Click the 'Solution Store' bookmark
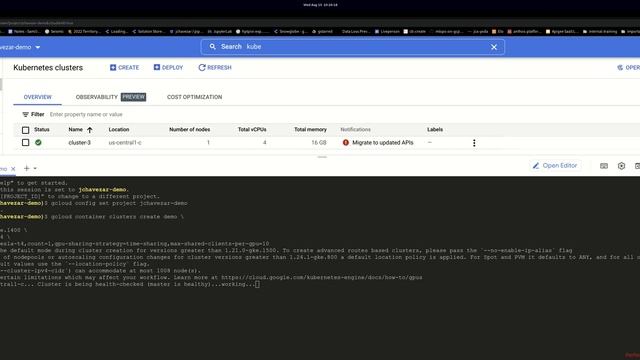640x360 pixels. pos(148,31)
